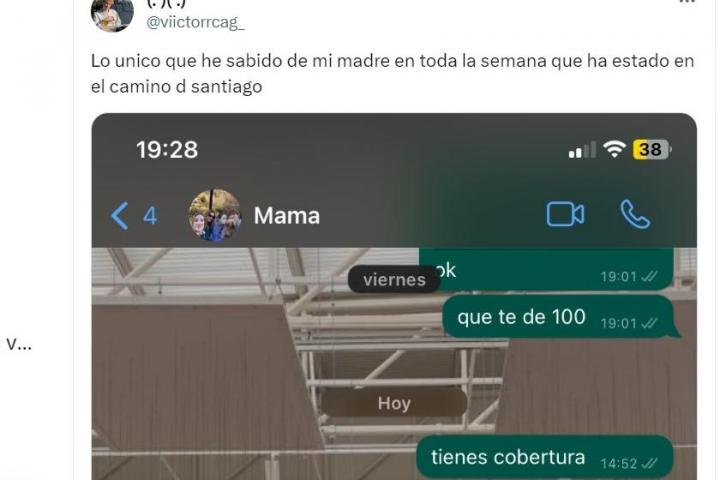Screen dimensions: 720x480
Task: Tap the blue back chevron arrow
Action: click(119, 215)
